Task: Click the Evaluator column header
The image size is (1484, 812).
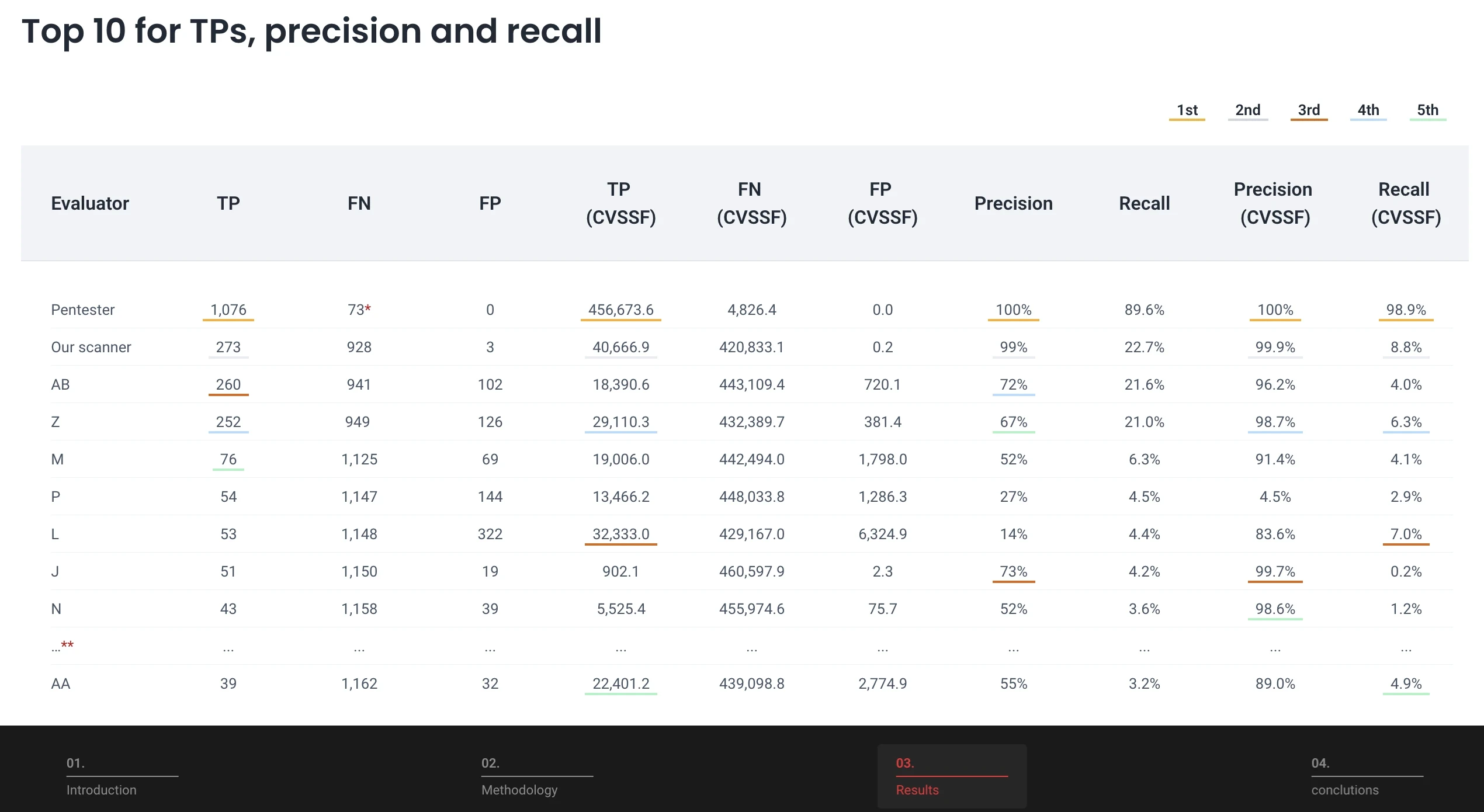Action: 90,203
